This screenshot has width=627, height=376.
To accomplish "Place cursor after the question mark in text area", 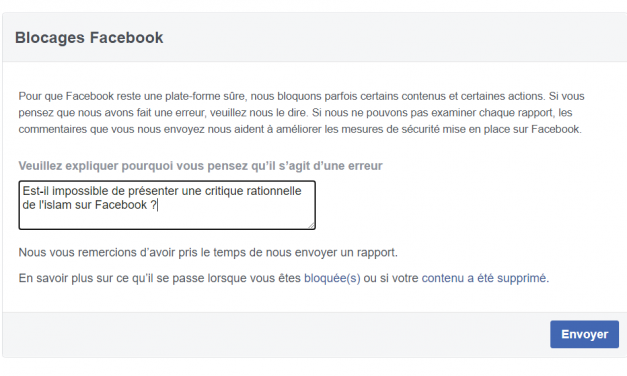I will (x=158, y=205).
